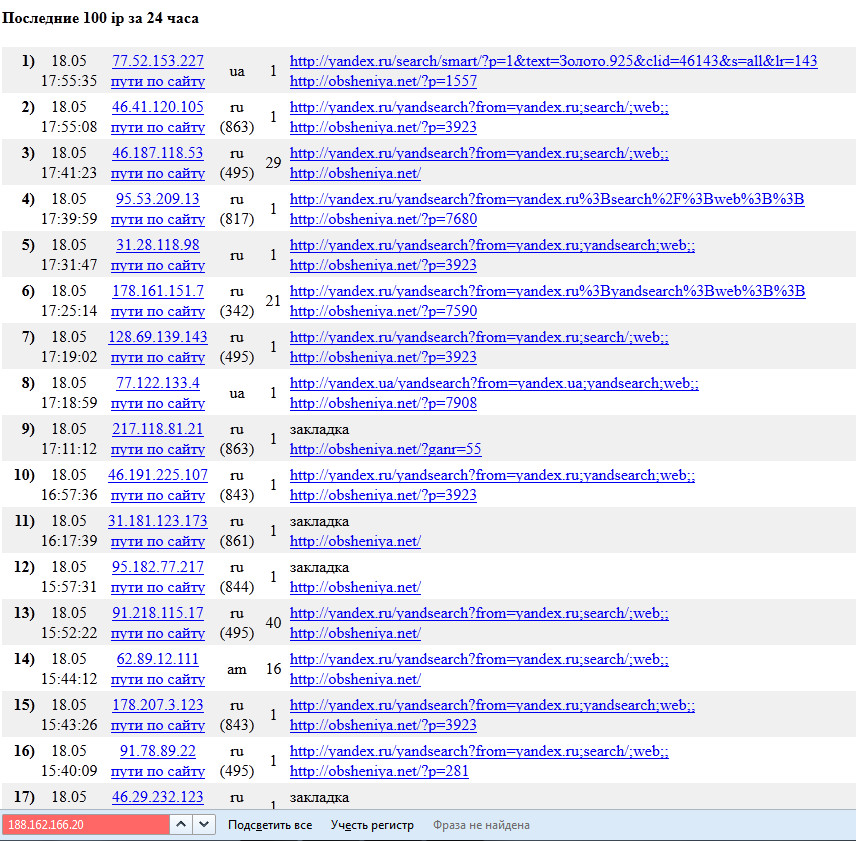Open 'пути по сайту' under 31.28.118.98
This screenshot has height=841, width=856.
click(158, 265)
